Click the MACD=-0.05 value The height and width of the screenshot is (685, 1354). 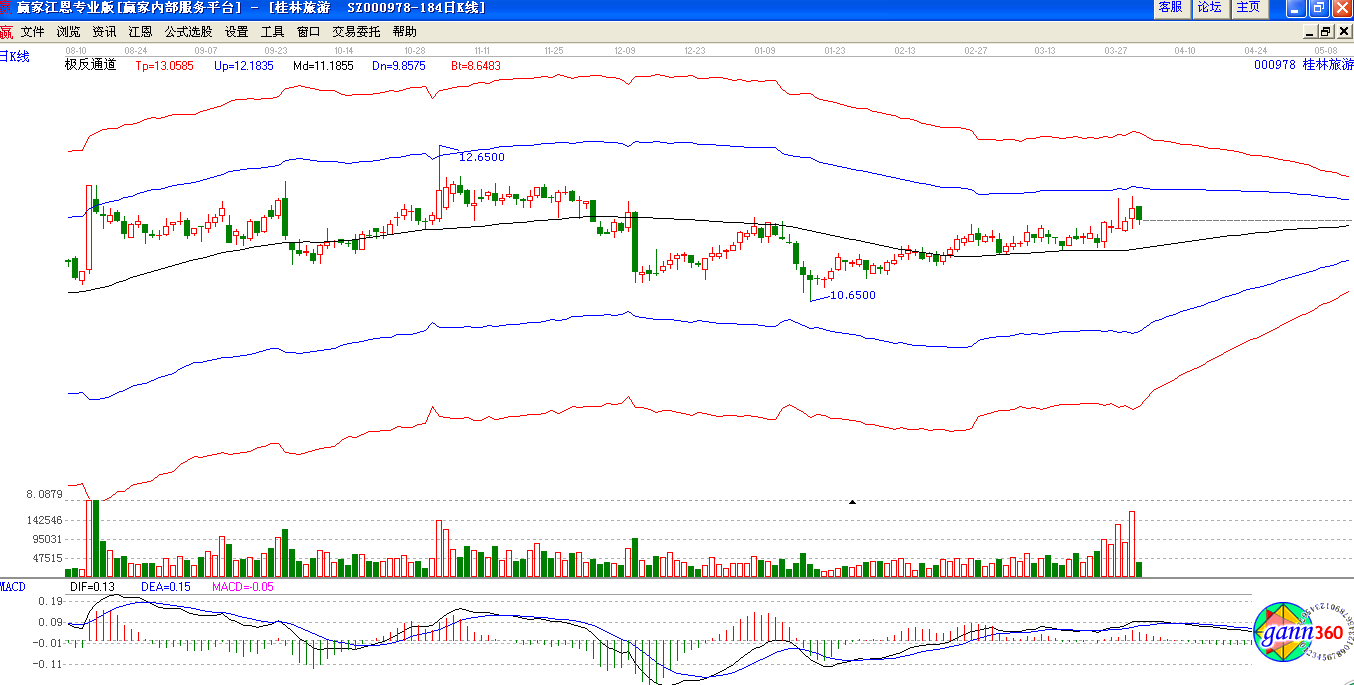click(243, 587)
